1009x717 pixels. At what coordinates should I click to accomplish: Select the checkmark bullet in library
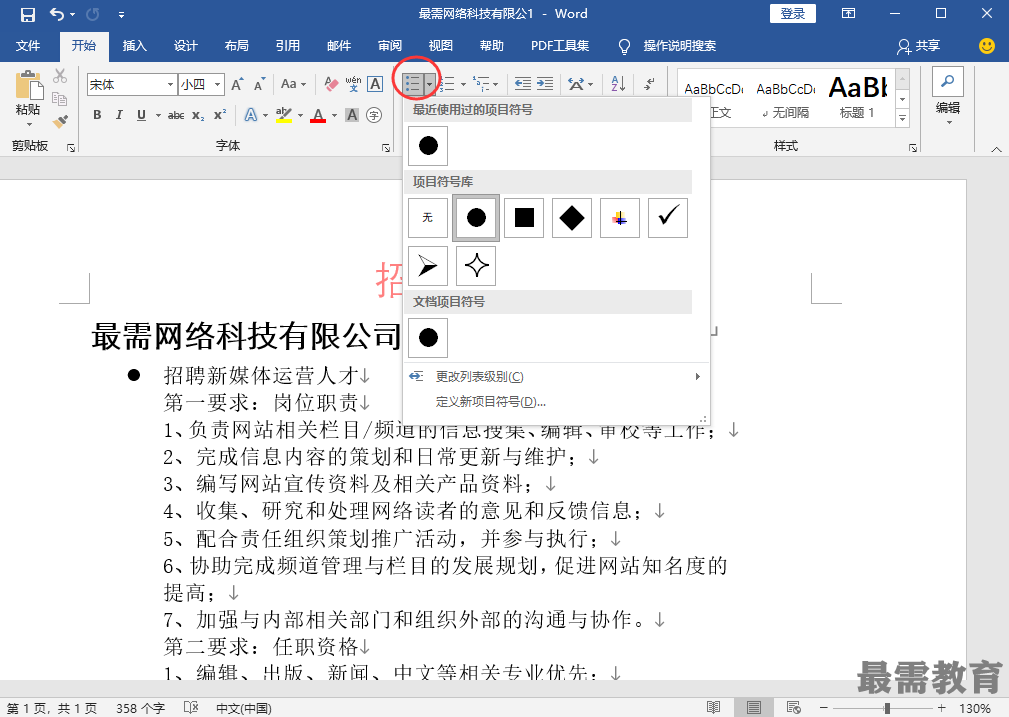pos(668,218)
